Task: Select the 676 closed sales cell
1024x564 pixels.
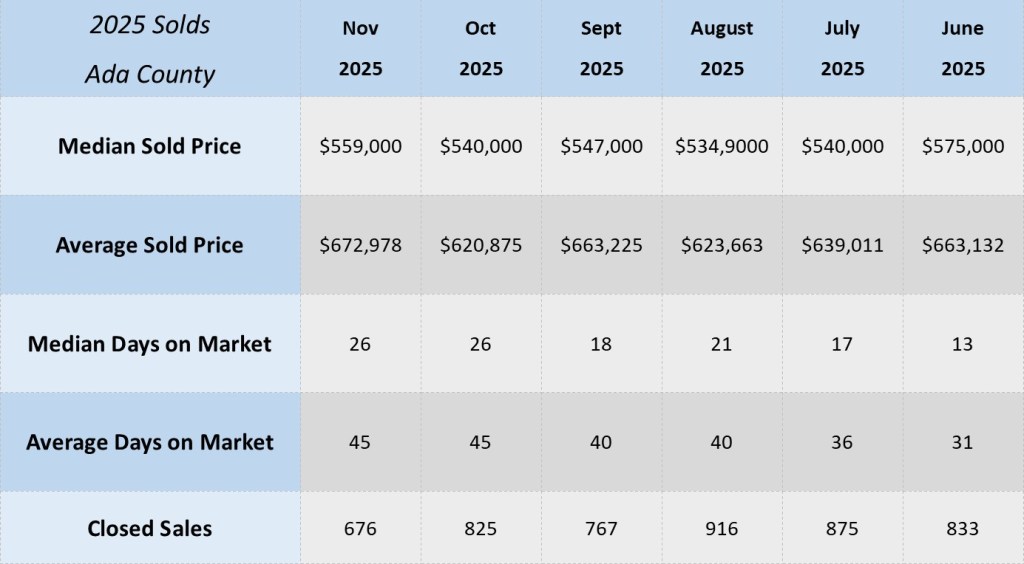Action: [x=360, y=528]
